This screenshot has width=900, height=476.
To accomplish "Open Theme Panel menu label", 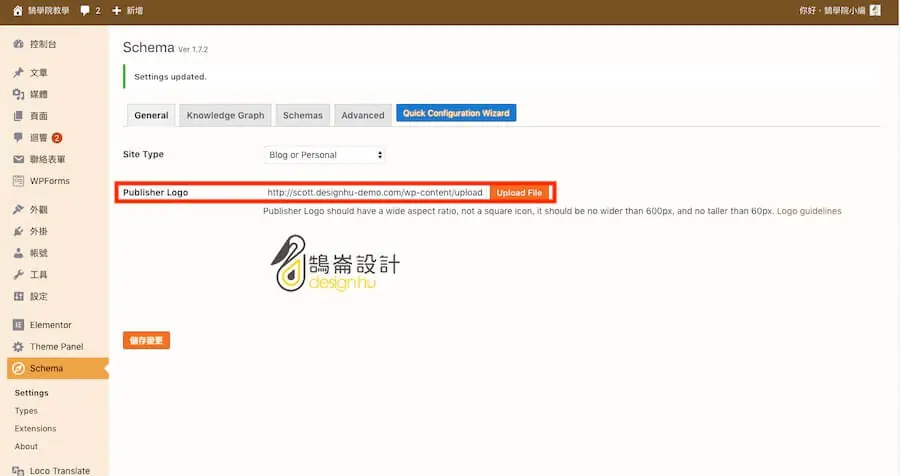I will click(x=56, y=347).
